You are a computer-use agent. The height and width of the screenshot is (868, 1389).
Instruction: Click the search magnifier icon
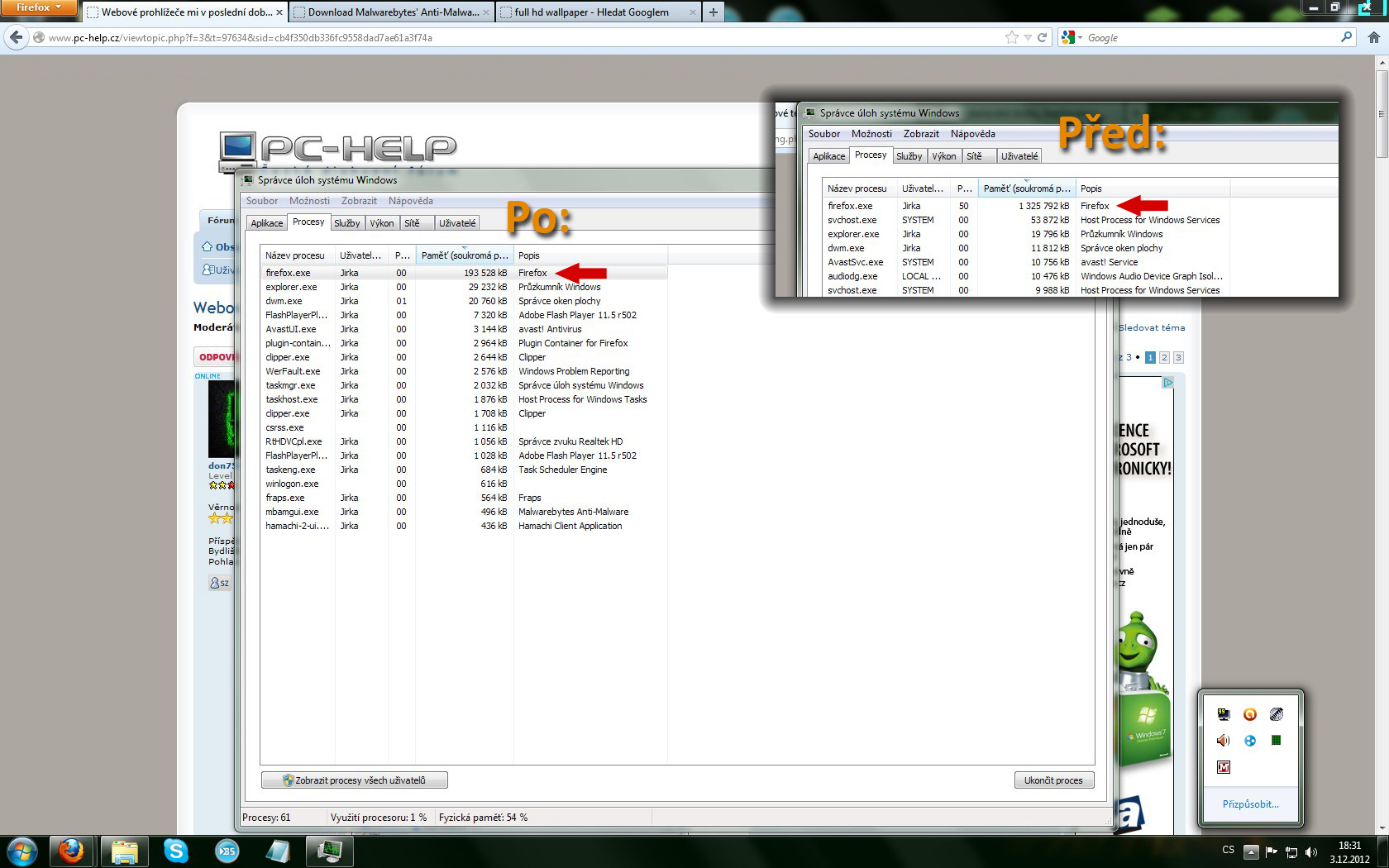[x=1346, y=37]
